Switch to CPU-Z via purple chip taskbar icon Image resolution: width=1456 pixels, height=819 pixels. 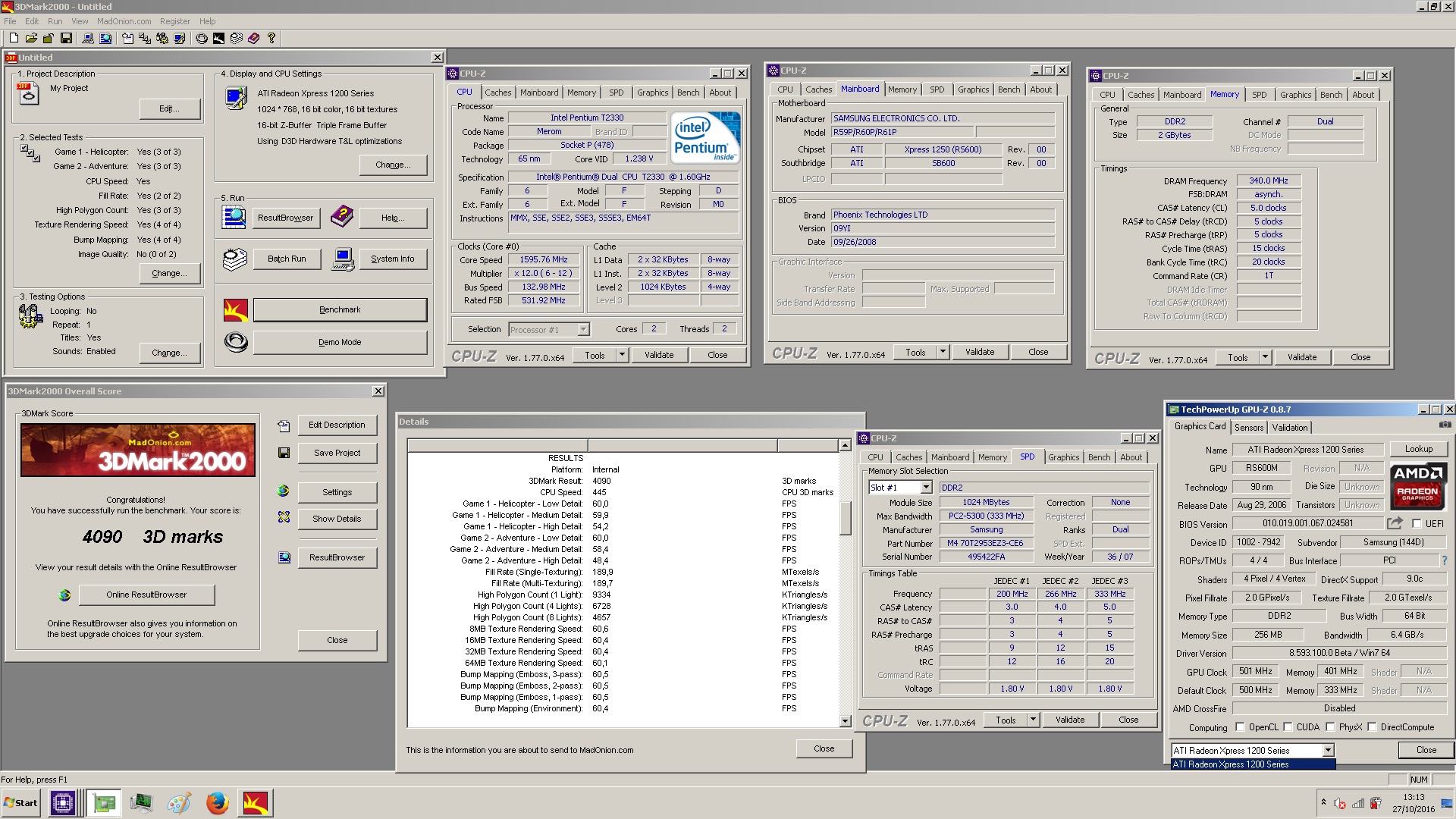[x=62, y=802]
